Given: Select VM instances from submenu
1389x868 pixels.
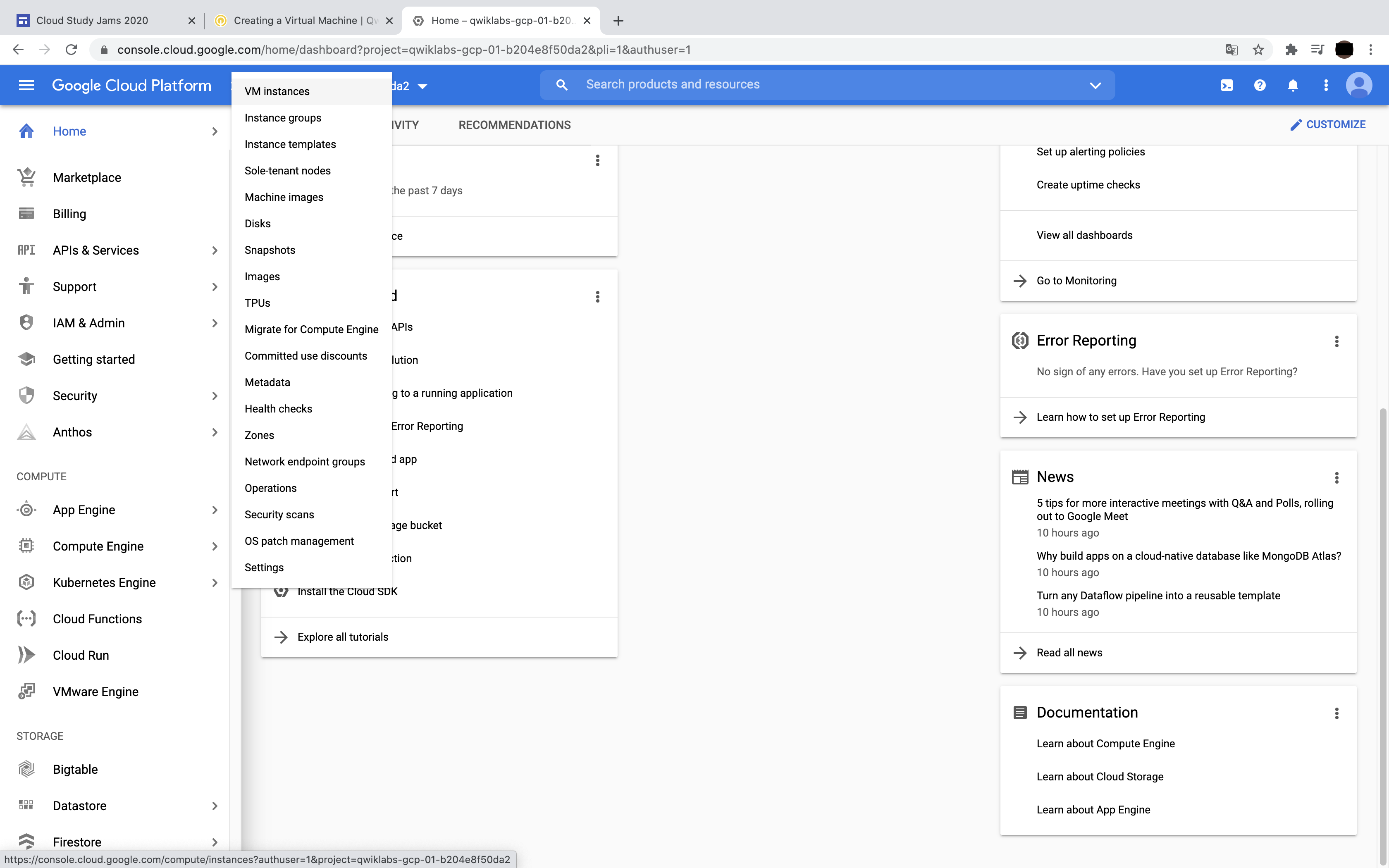Looking at the screenshot, I should tap(277, 91).
